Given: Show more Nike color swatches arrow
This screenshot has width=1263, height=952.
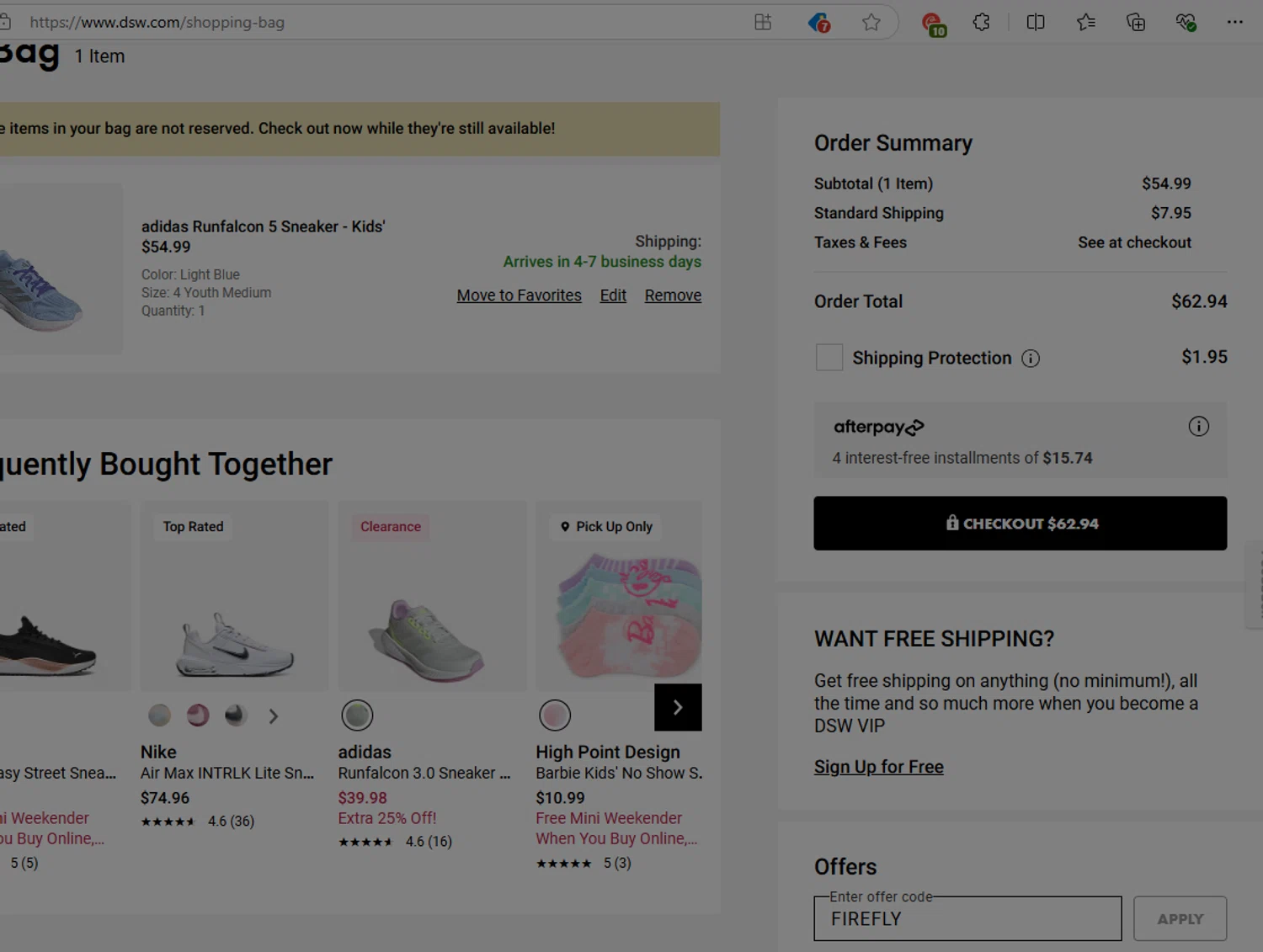Looking at the screenshot, I should click(x=273, y=716).
